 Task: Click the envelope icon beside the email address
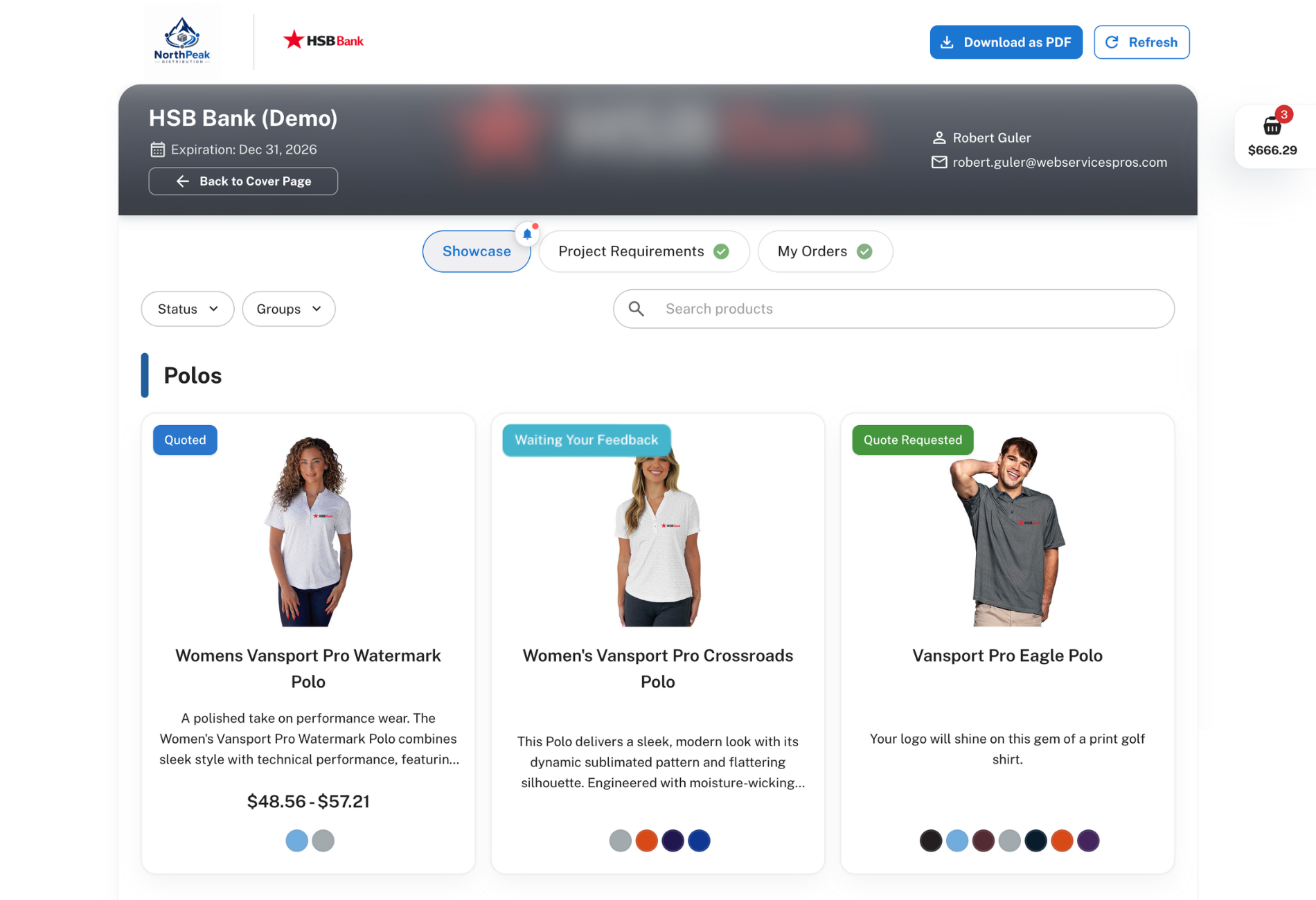(939, 162)
